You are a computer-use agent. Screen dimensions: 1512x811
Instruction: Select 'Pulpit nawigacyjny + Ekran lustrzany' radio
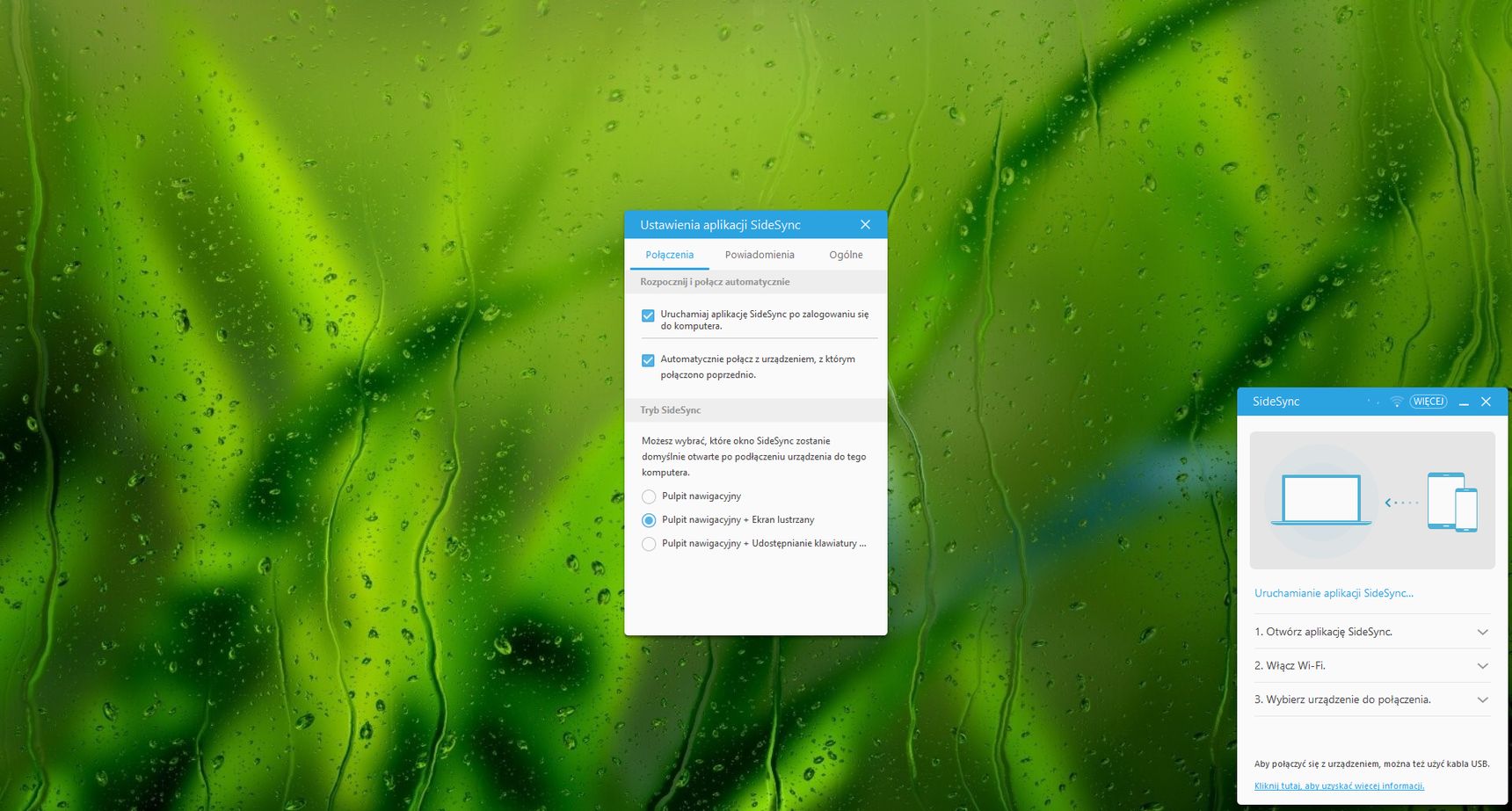649,520
